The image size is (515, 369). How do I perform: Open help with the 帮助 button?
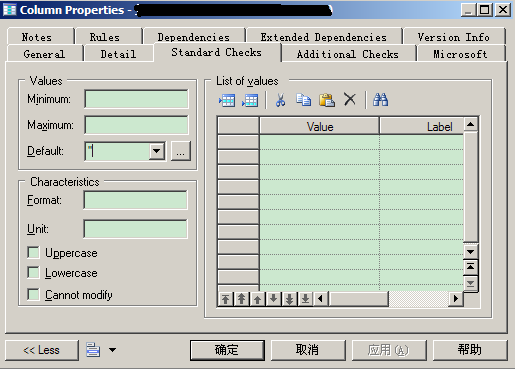469,350
